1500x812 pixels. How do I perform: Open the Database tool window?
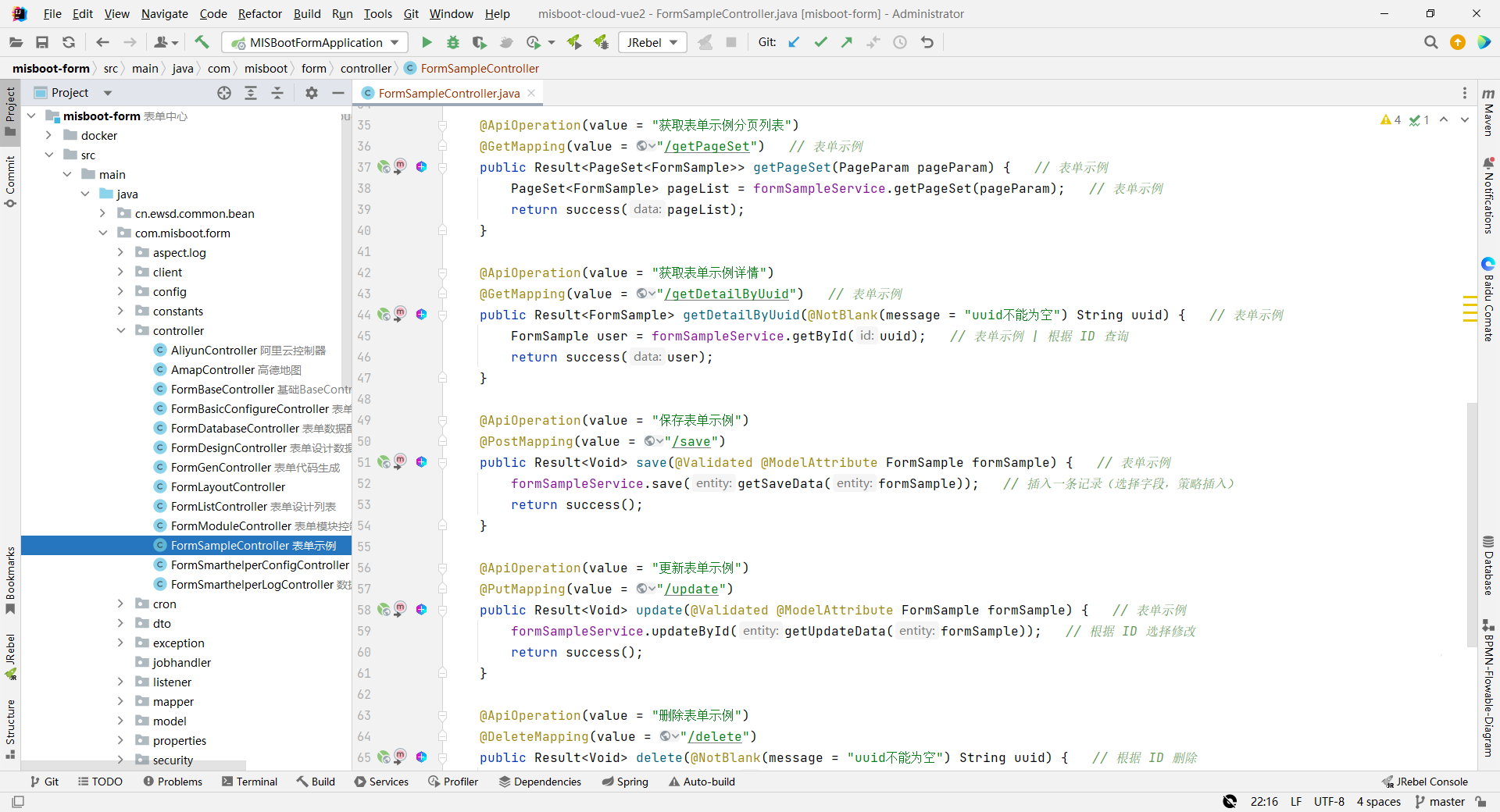pos(1488,566)
